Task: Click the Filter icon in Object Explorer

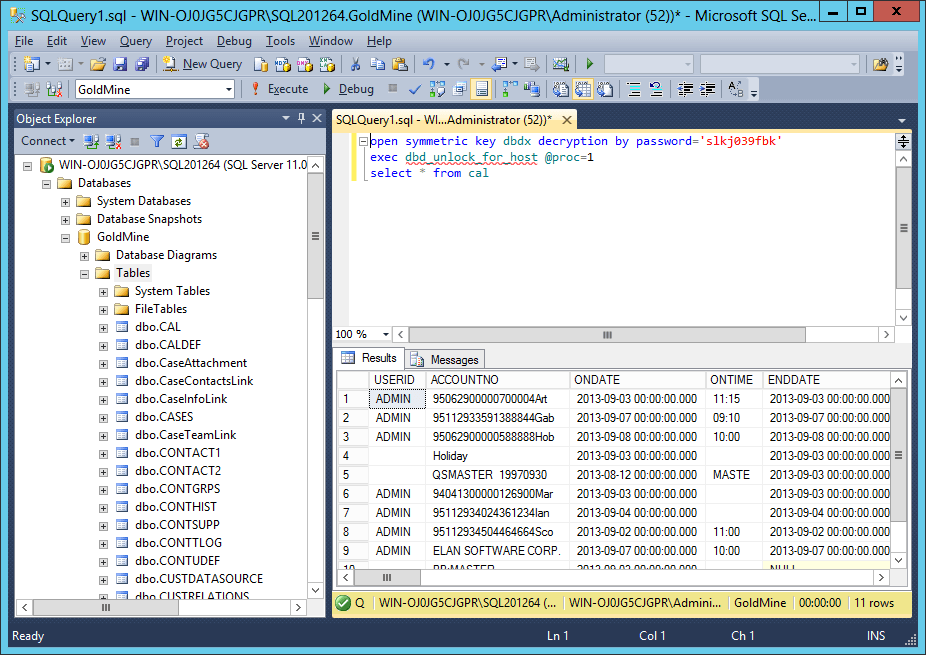Action: point(157,141)
